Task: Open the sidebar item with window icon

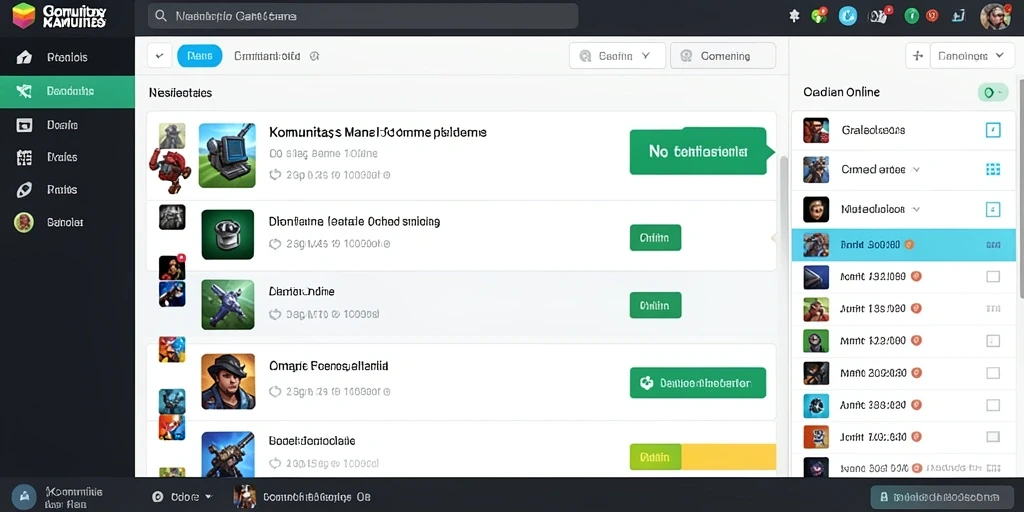Action: point(67,125)
